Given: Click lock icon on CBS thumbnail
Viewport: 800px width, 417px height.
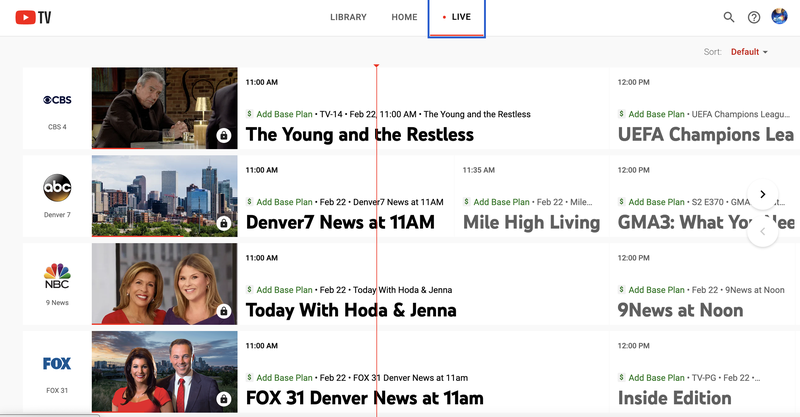Looking at the screenshot, I should (223, 136).
